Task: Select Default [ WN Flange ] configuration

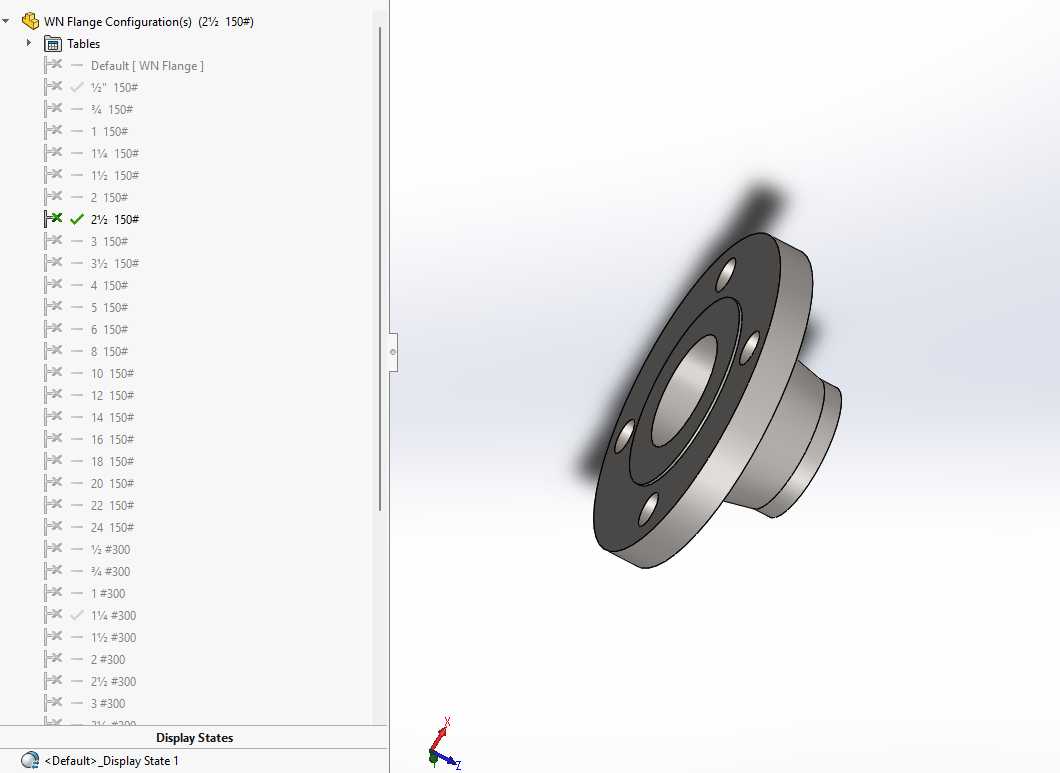Action: [147, 66]
